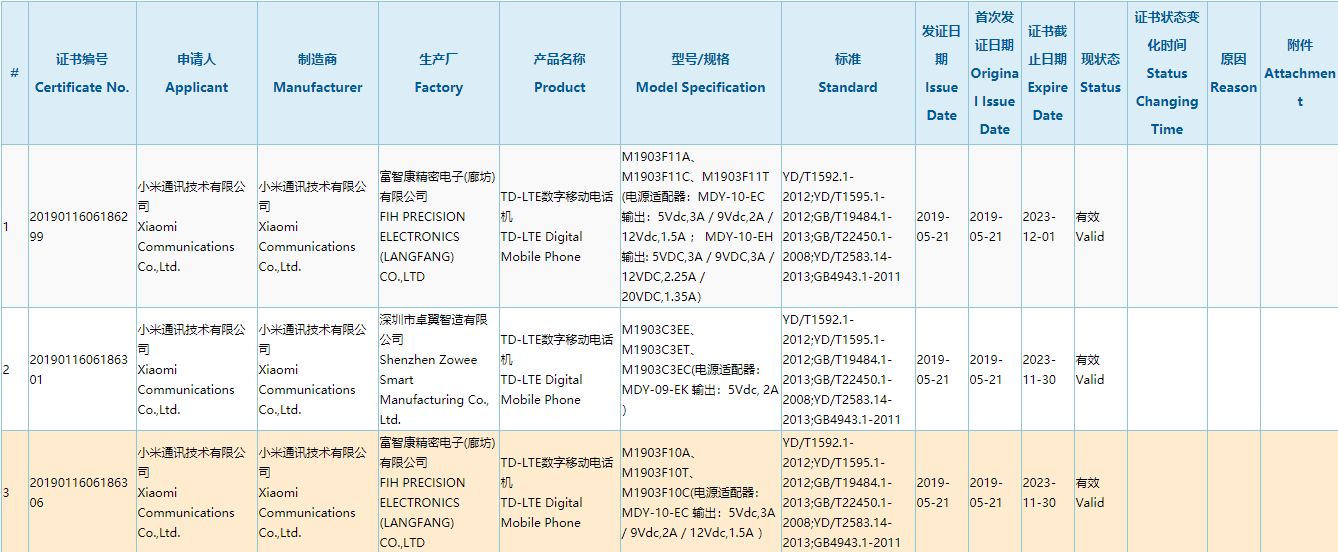Image resolution: width=1338 pixels, height=552 pixels.
Task: Click the Attachment column header
Action: click(x=1299, y=73)
